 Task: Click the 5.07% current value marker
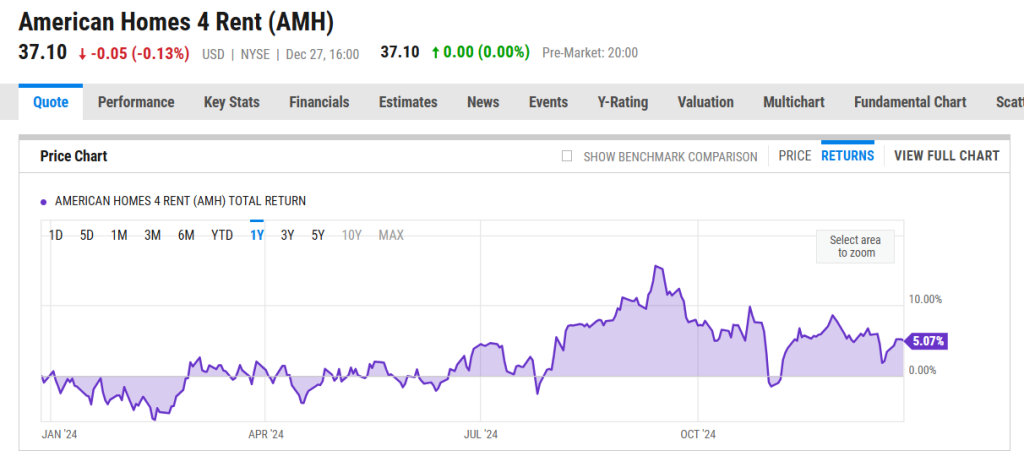[x=926, y=341]
